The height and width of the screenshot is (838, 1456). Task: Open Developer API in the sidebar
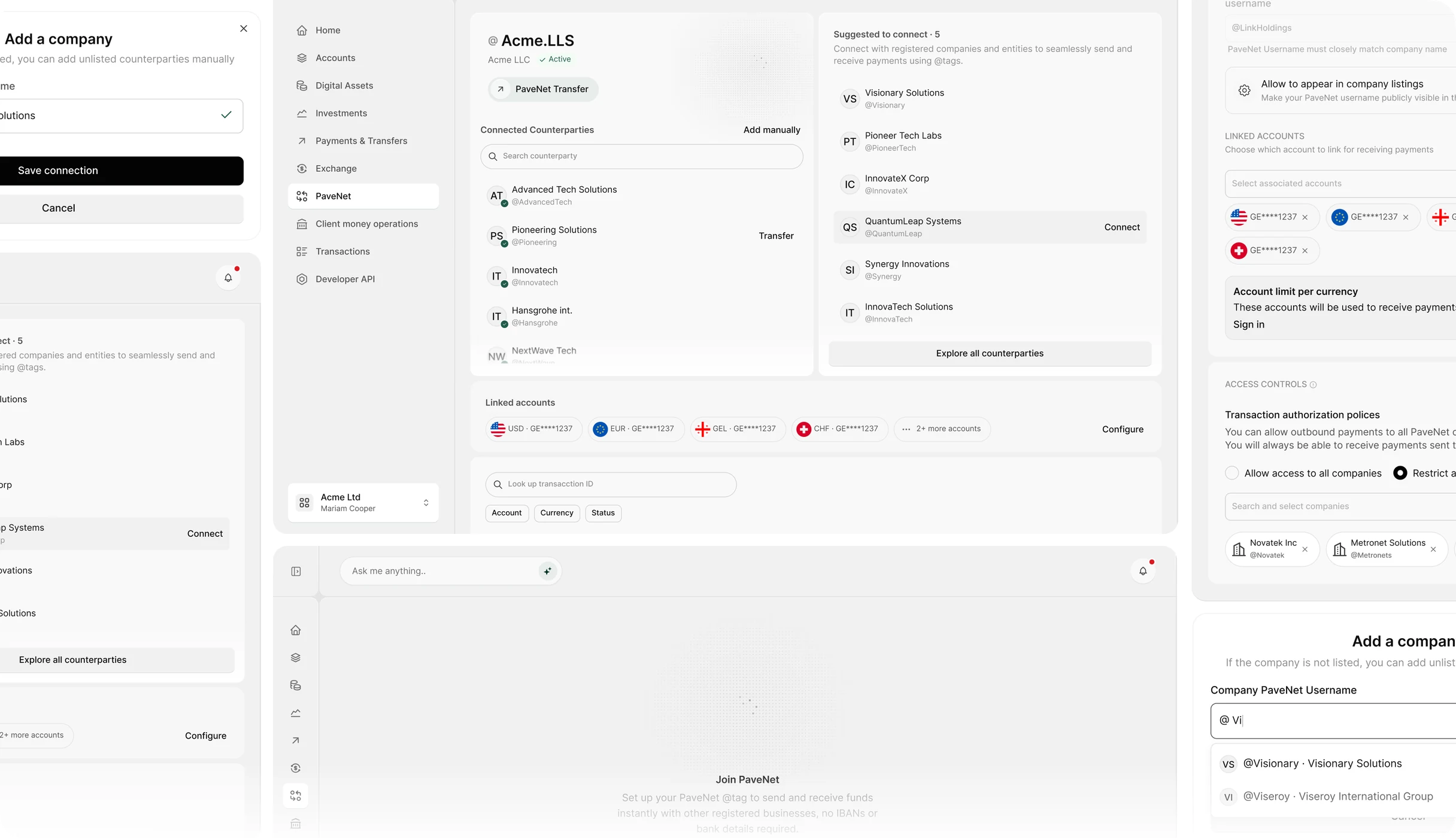click(x=363, y=279)
